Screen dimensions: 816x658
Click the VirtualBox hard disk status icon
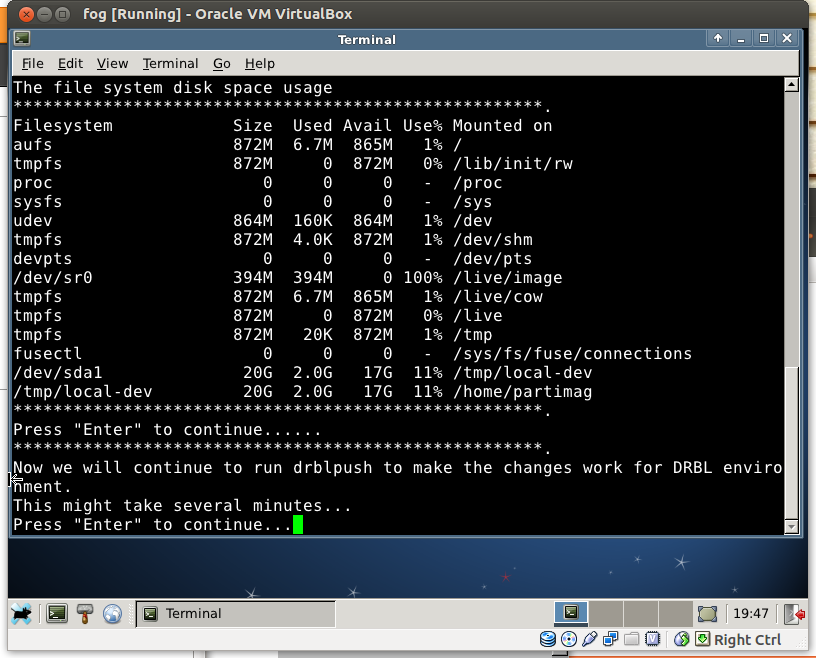[548, 639]
